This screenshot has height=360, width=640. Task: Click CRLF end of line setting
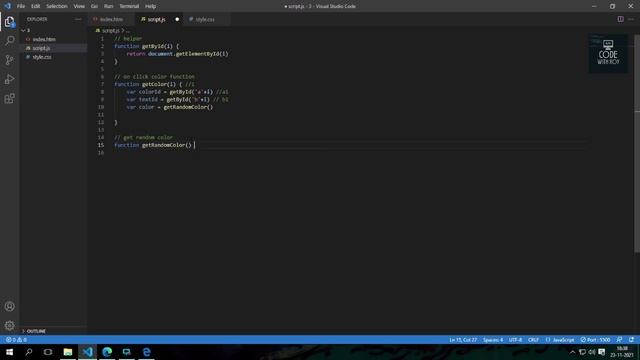coord(533,340)
